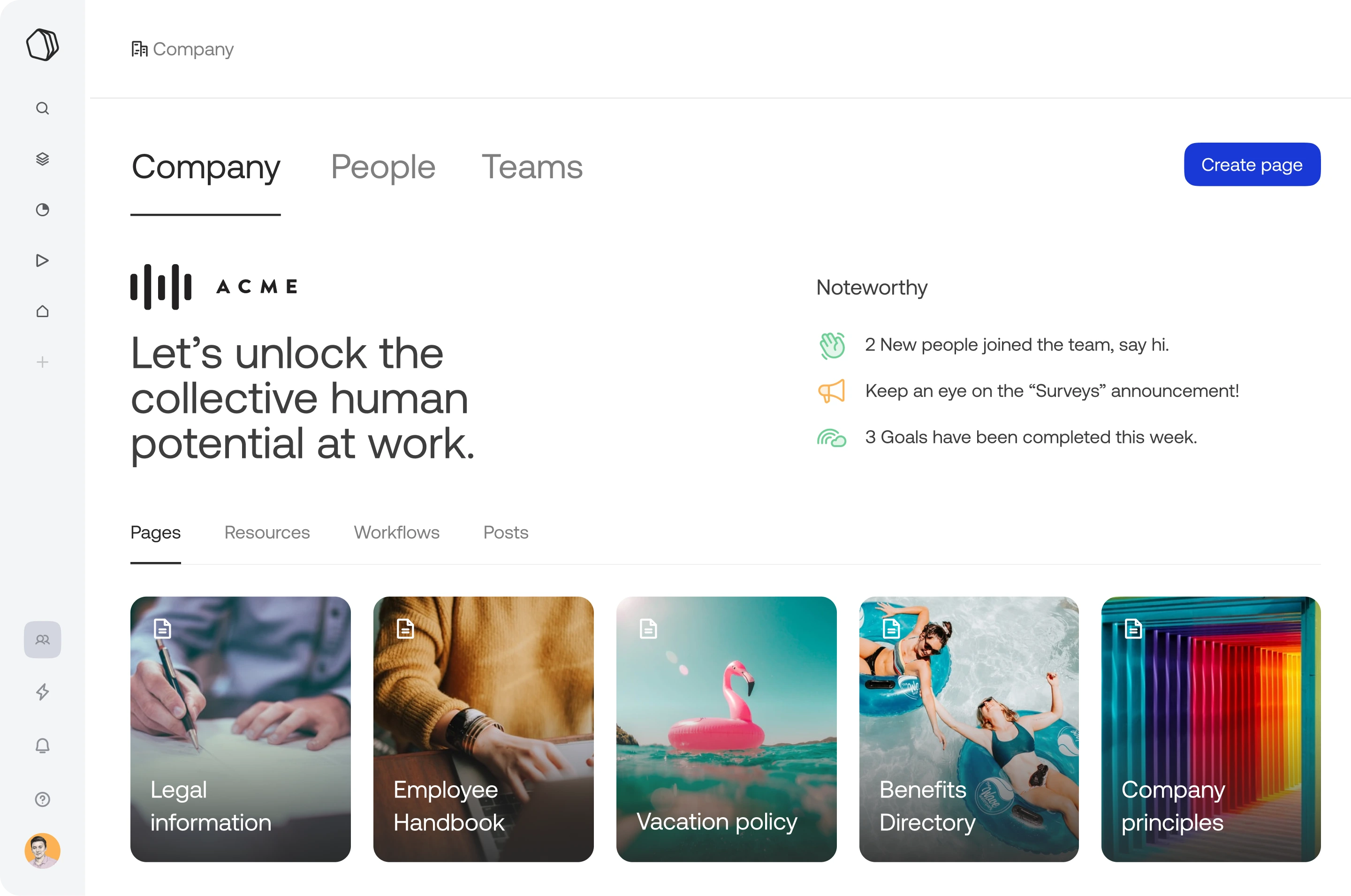
Task: Click the rainbow goals icon
Action: (832, 438)
